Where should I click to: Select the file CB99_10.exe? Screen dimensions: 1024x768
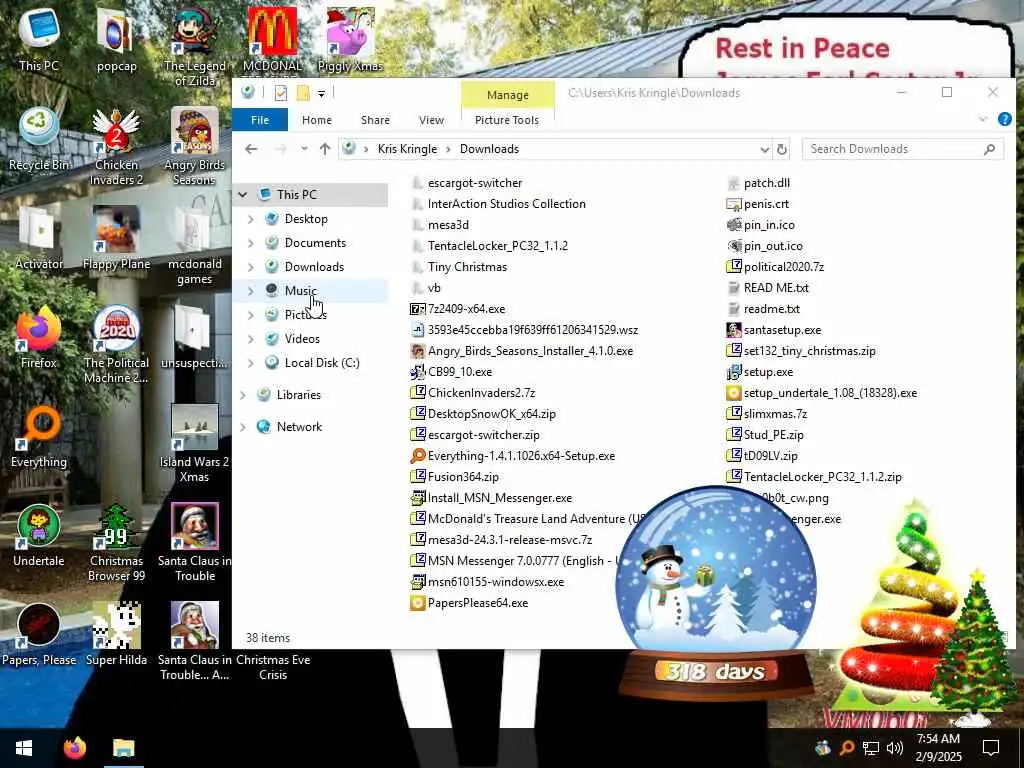(x=460, y=372)
